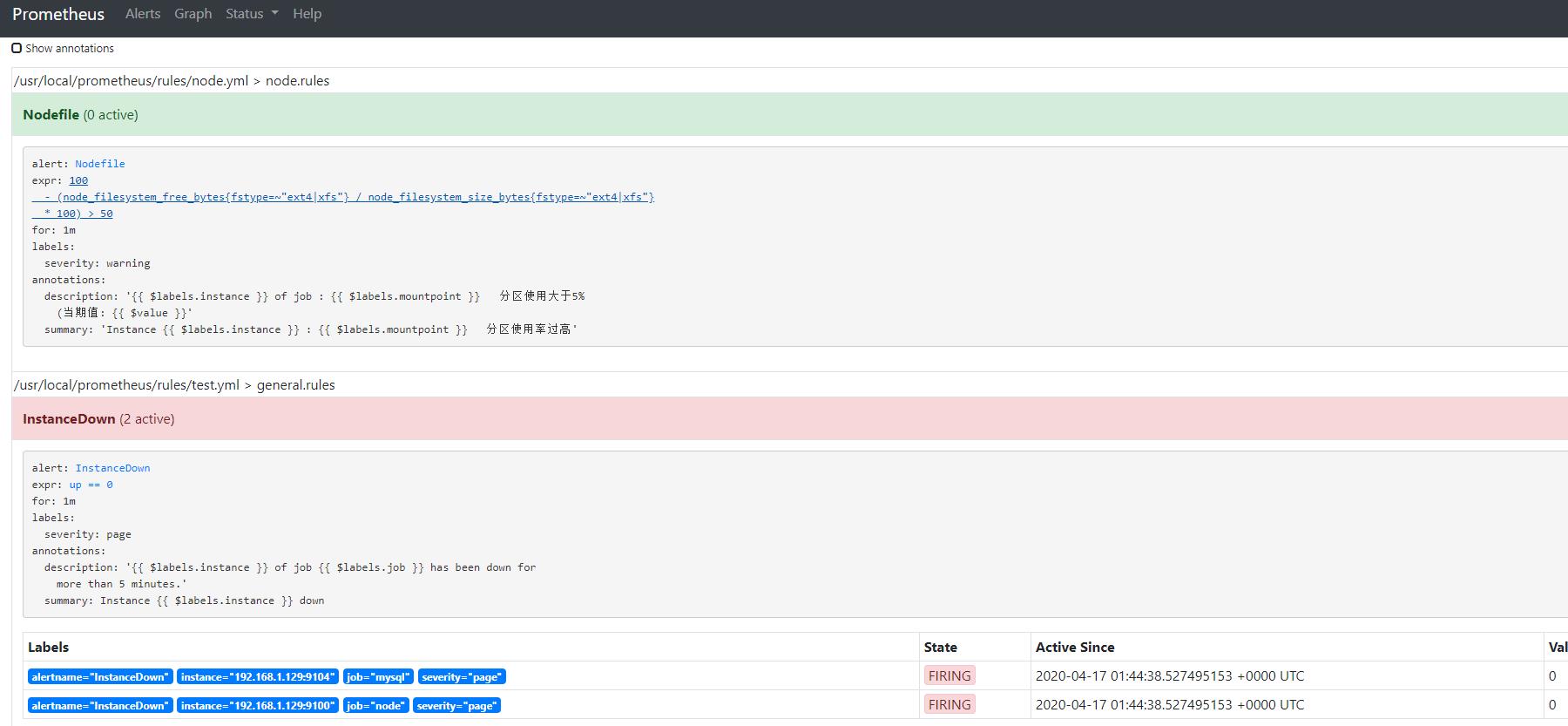Viewport: 1568px width, 726px height.
Task: Open the Help menu item
Action: tap(307, 14)
